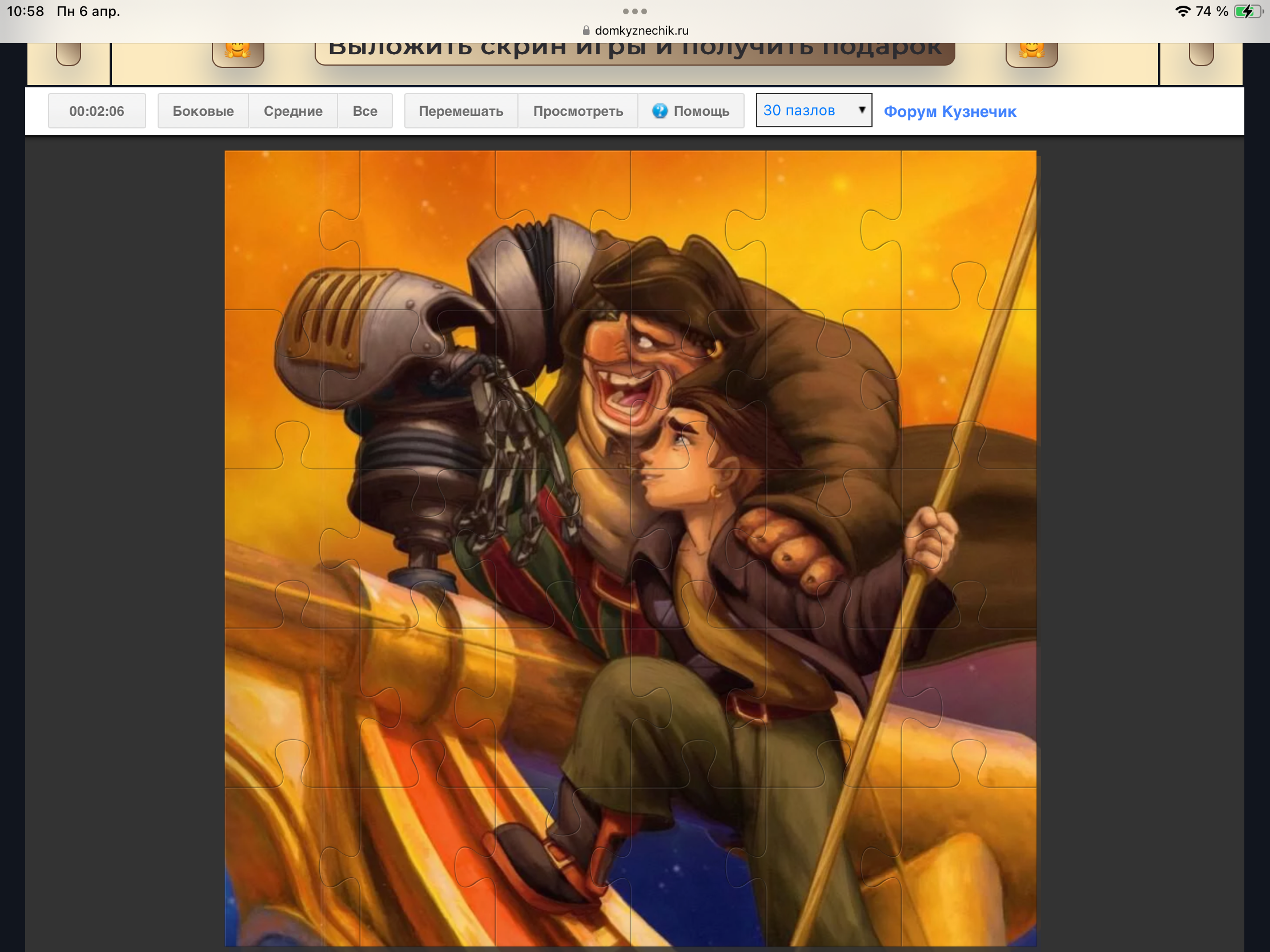The width and height of the screenshot is (1270, 952).
Task: Tap the battery charging icon
Action: (x=1247, y=11)
